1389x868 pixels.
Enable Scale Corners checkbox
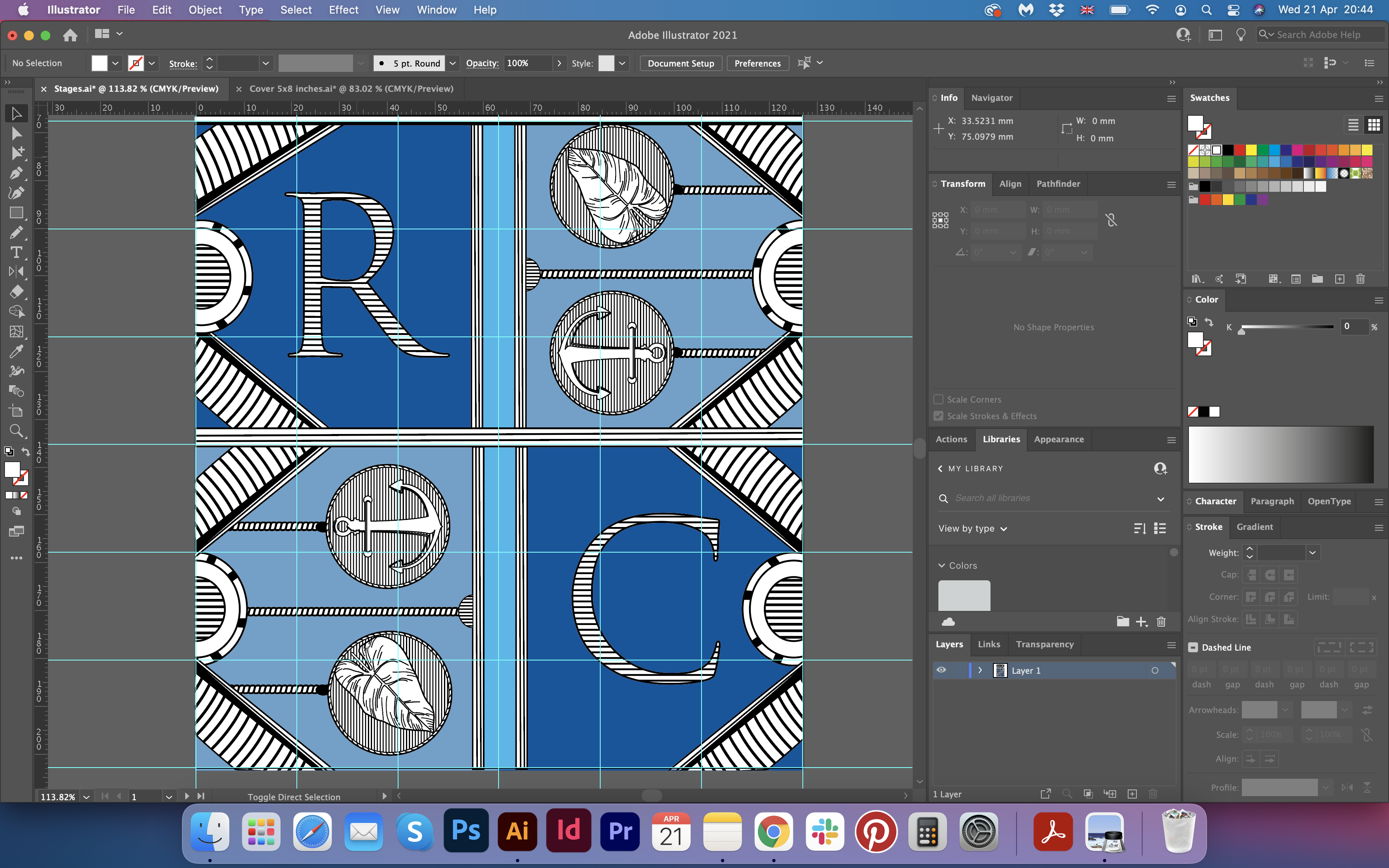click(x=938, y=400)
